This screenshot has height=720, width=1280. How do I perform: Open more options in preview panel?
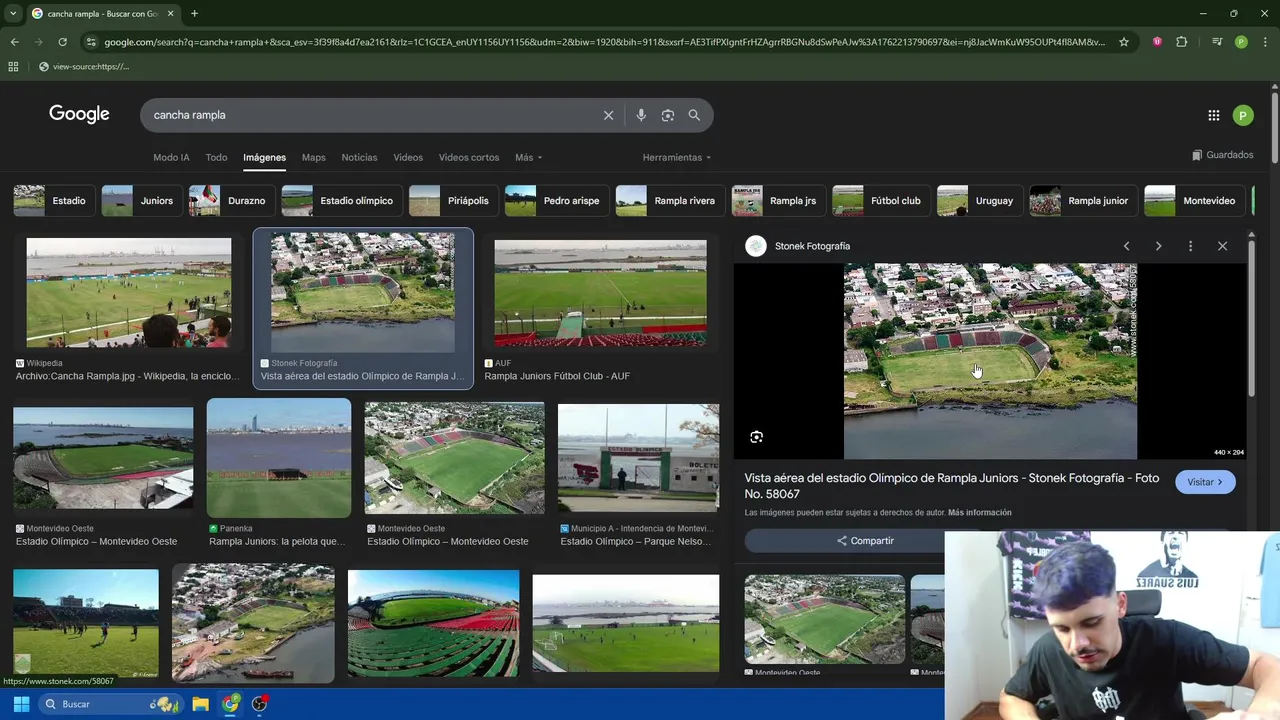[x=1190, y=246]
